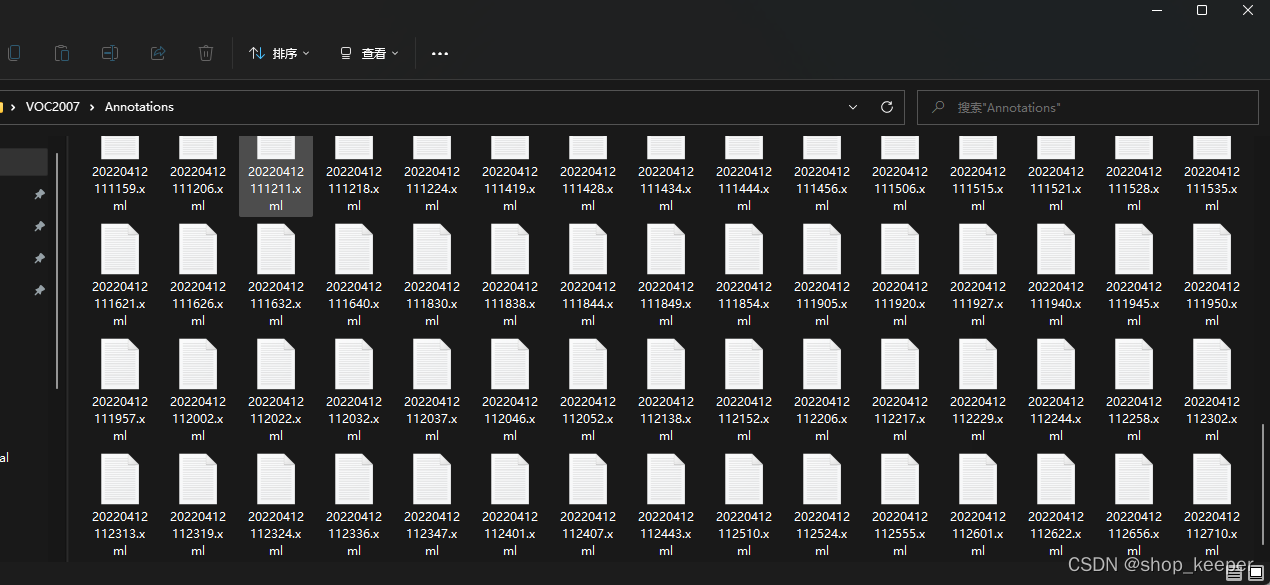Select file icon 20220412112138.xml
This screenshot has width=1270, height=585.
tap(666, 364)
